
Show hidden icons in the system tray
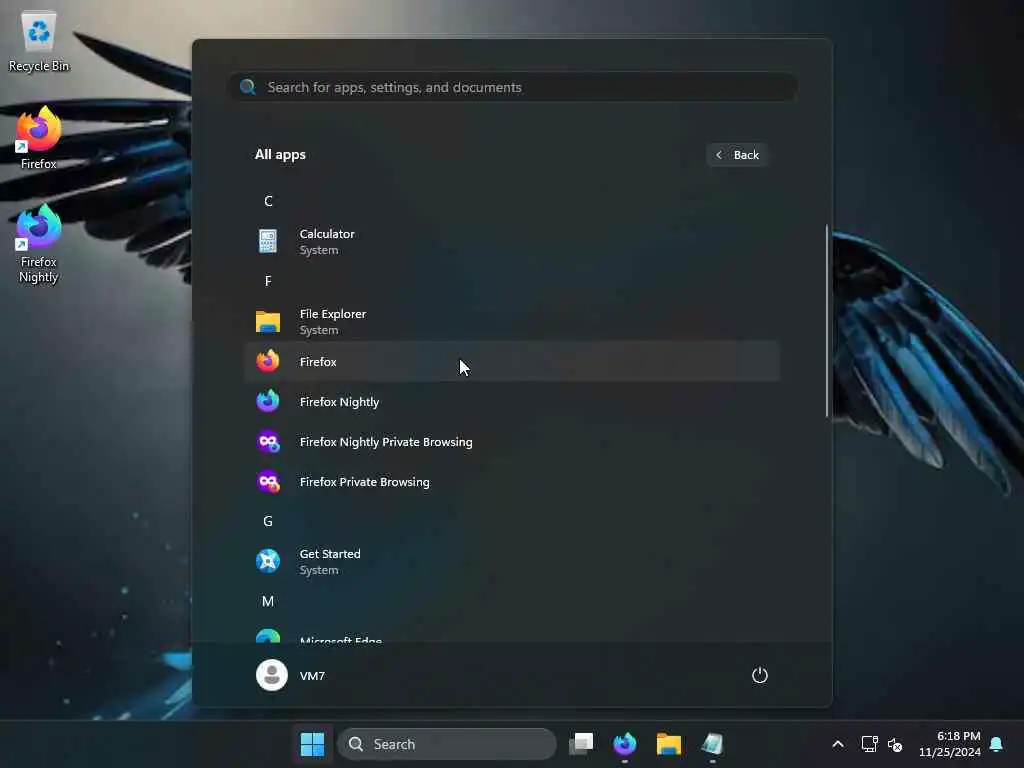click(838, 744)
